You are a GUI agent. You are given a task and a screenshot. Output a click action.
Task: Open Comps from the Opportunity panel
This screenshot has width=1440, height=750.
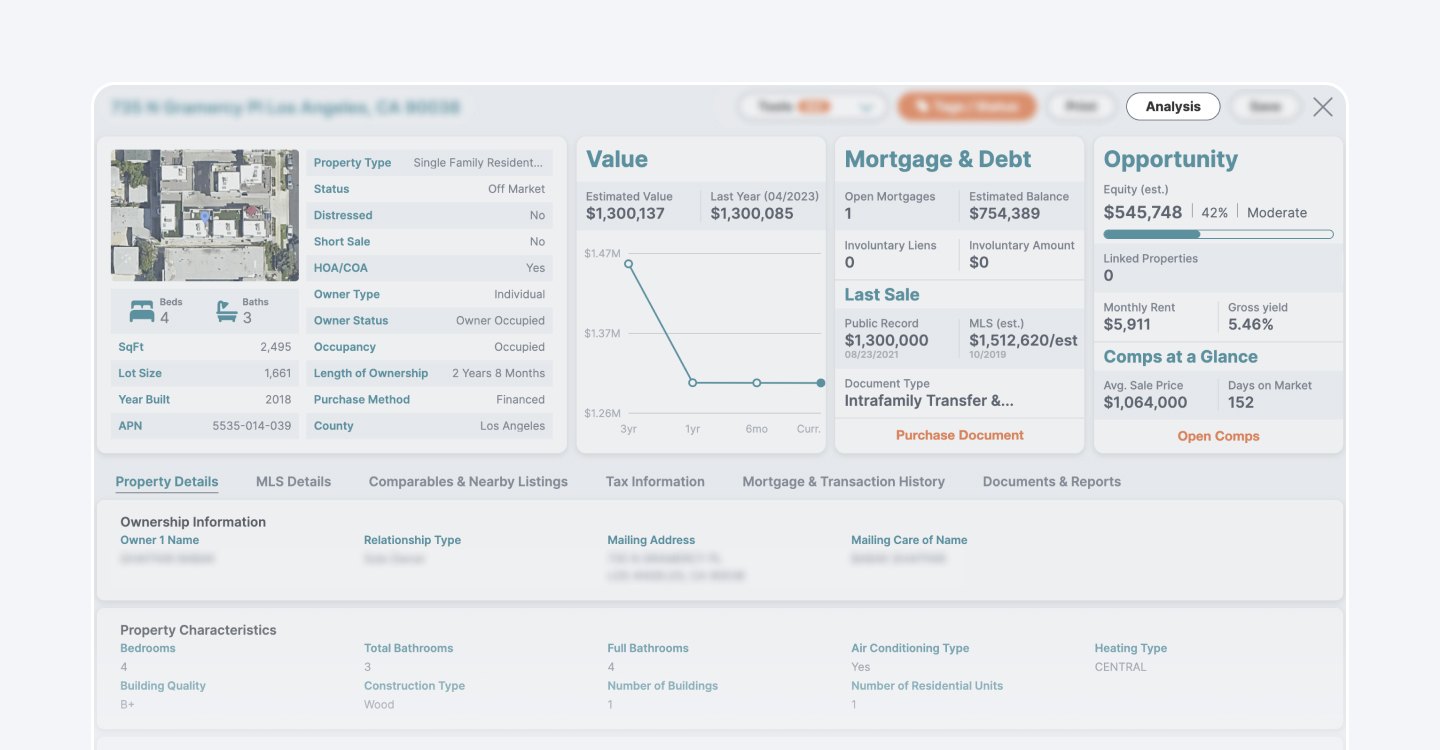pos(1217,435)
